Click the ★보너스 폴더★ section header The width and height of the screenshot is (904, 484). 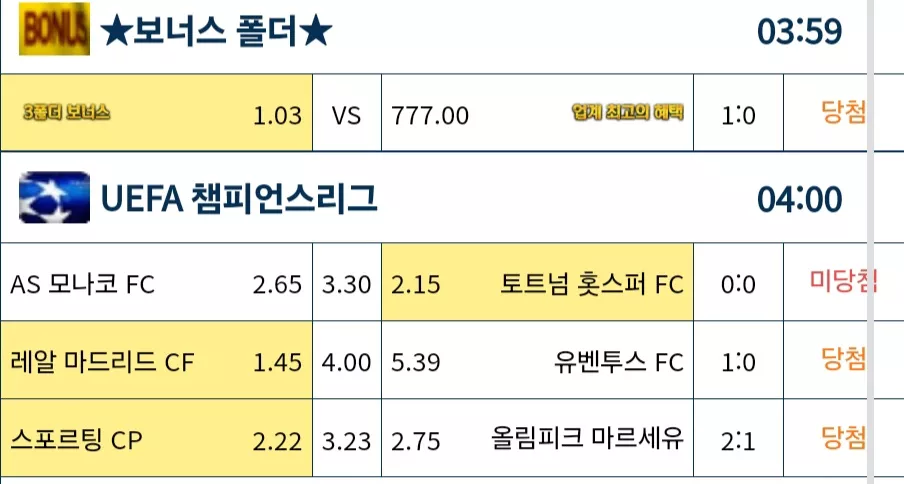click(216, 31)
